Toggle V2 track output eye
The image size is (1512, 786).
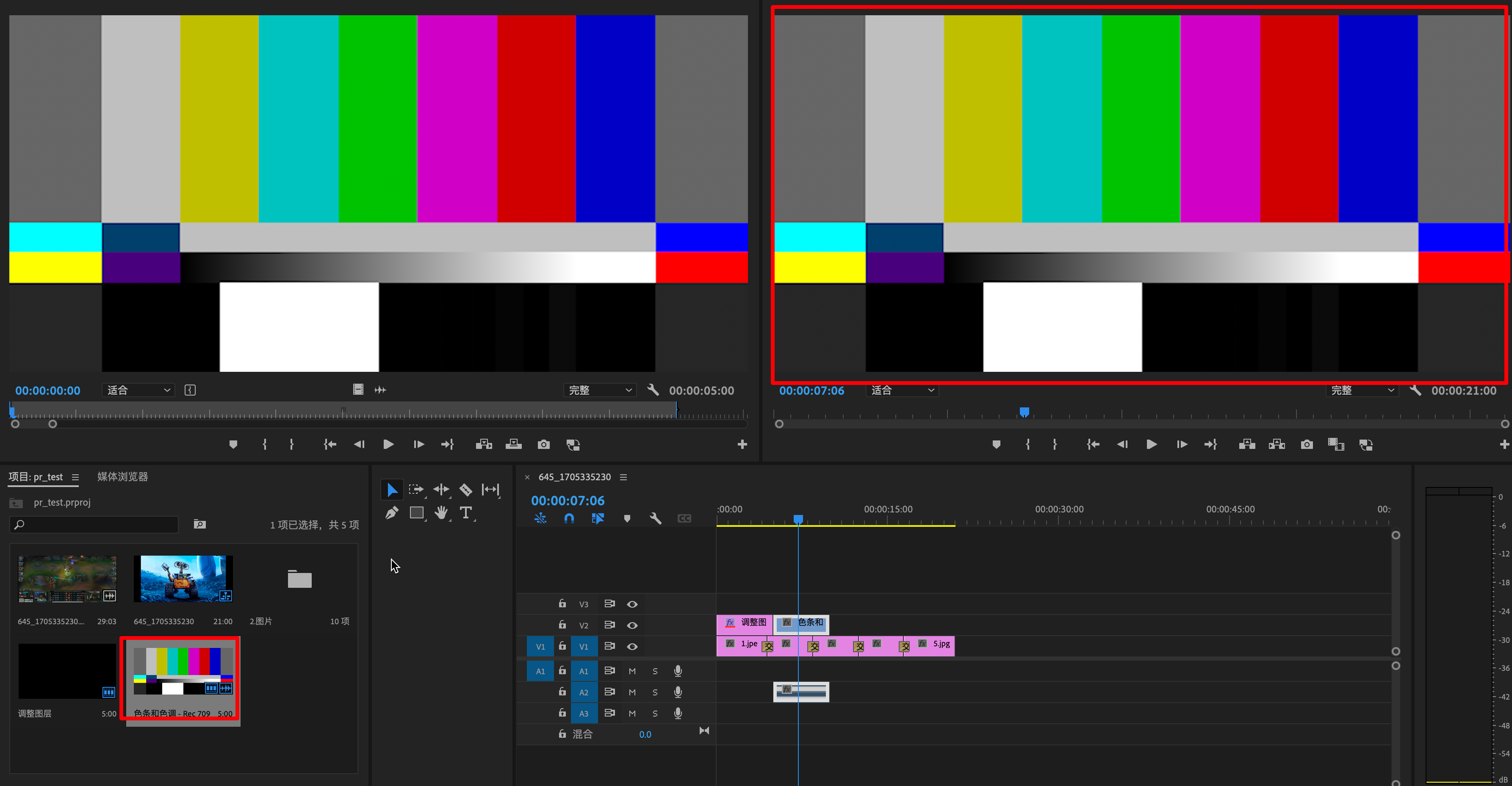pyautogui.click(x=632, y=625)
